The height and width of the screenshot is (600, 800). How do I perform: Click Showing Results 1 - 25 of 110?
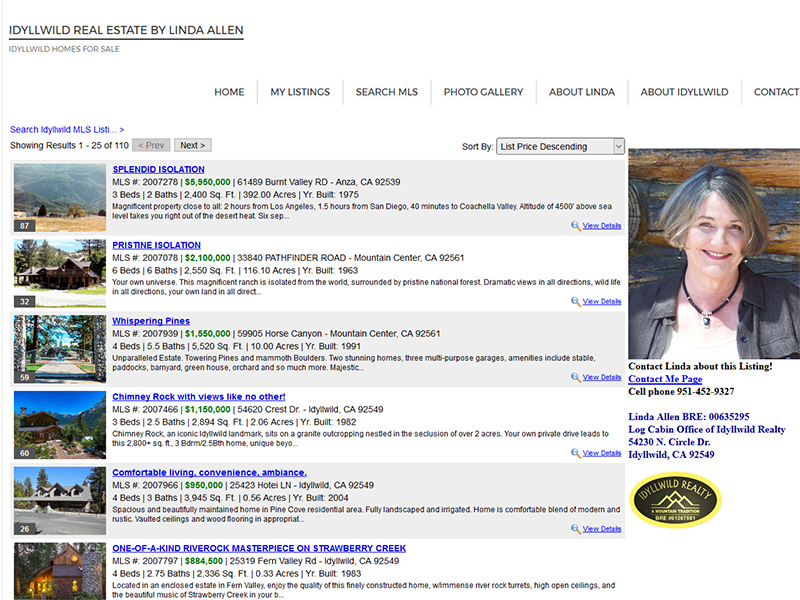click(69, 145)
